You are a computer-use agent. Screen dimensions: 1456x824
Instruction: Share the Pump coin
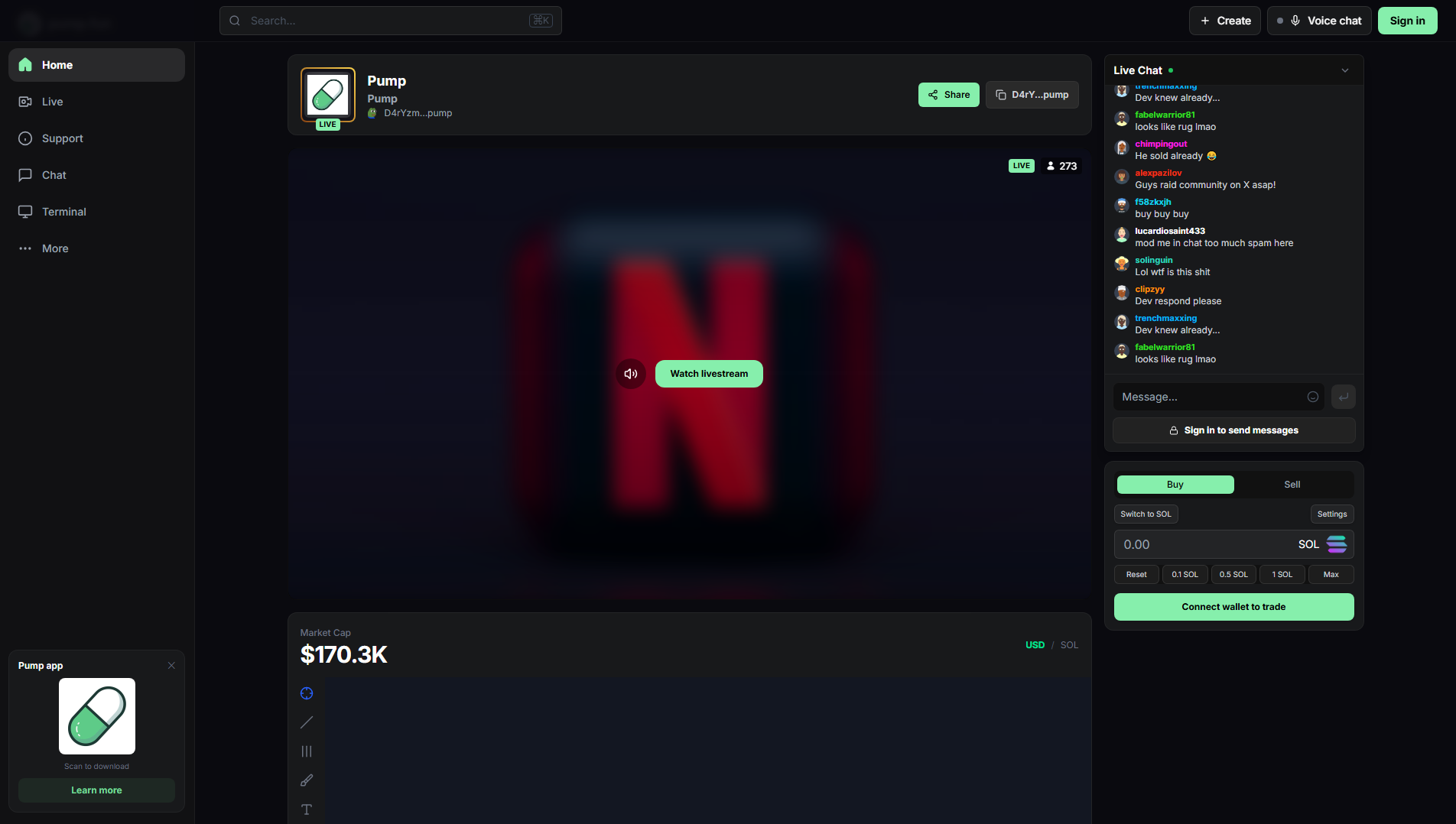949,95
